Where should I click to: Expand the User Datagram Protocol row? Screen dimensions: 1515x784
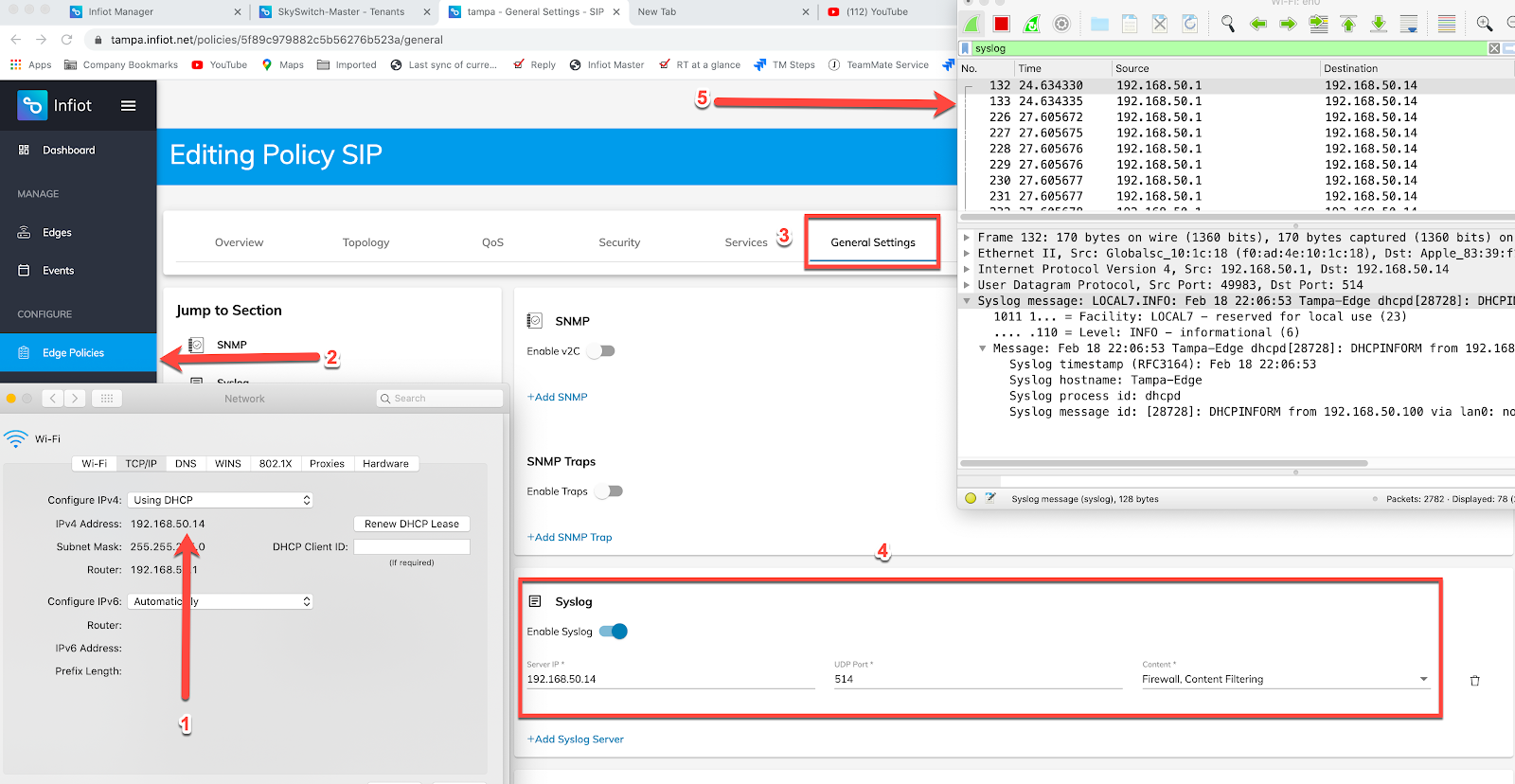967,285
